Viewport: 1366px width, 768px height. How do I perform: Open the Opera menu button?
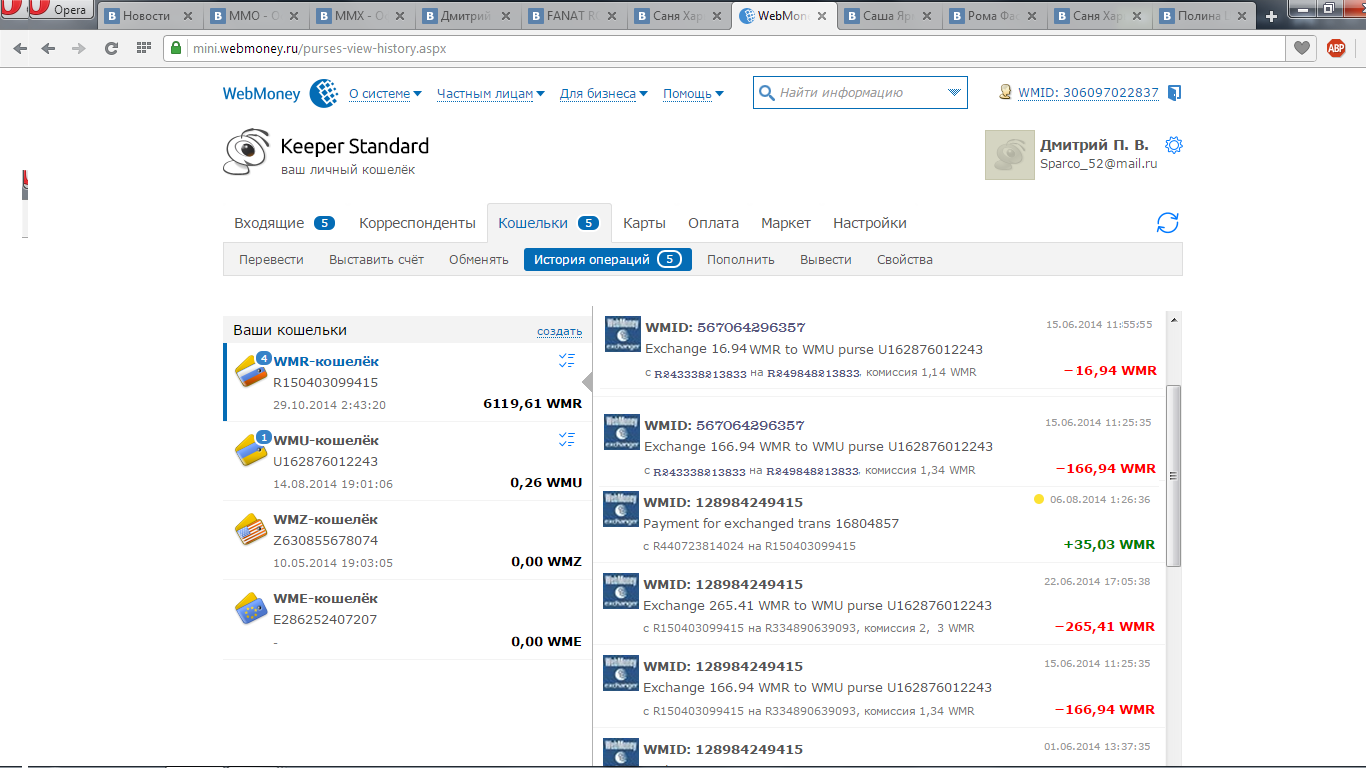pos(50,11)
